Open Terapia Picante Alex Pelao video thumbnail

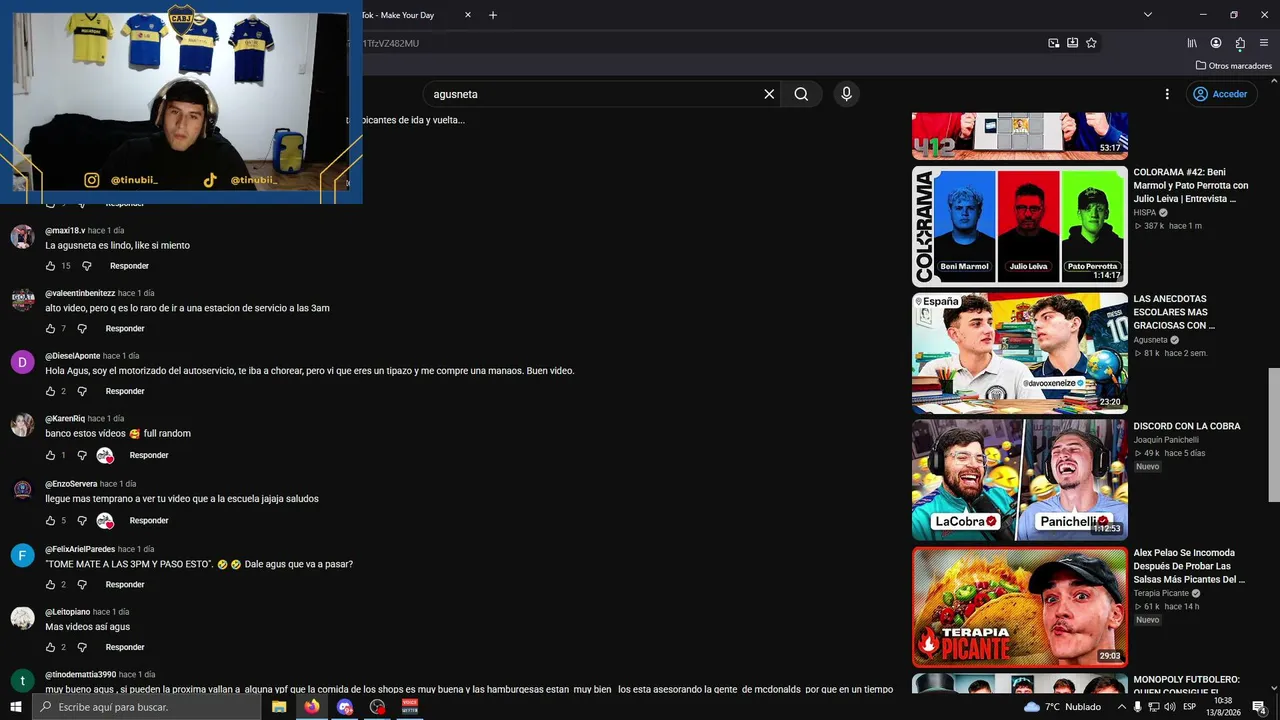[x=1020, y=607]
